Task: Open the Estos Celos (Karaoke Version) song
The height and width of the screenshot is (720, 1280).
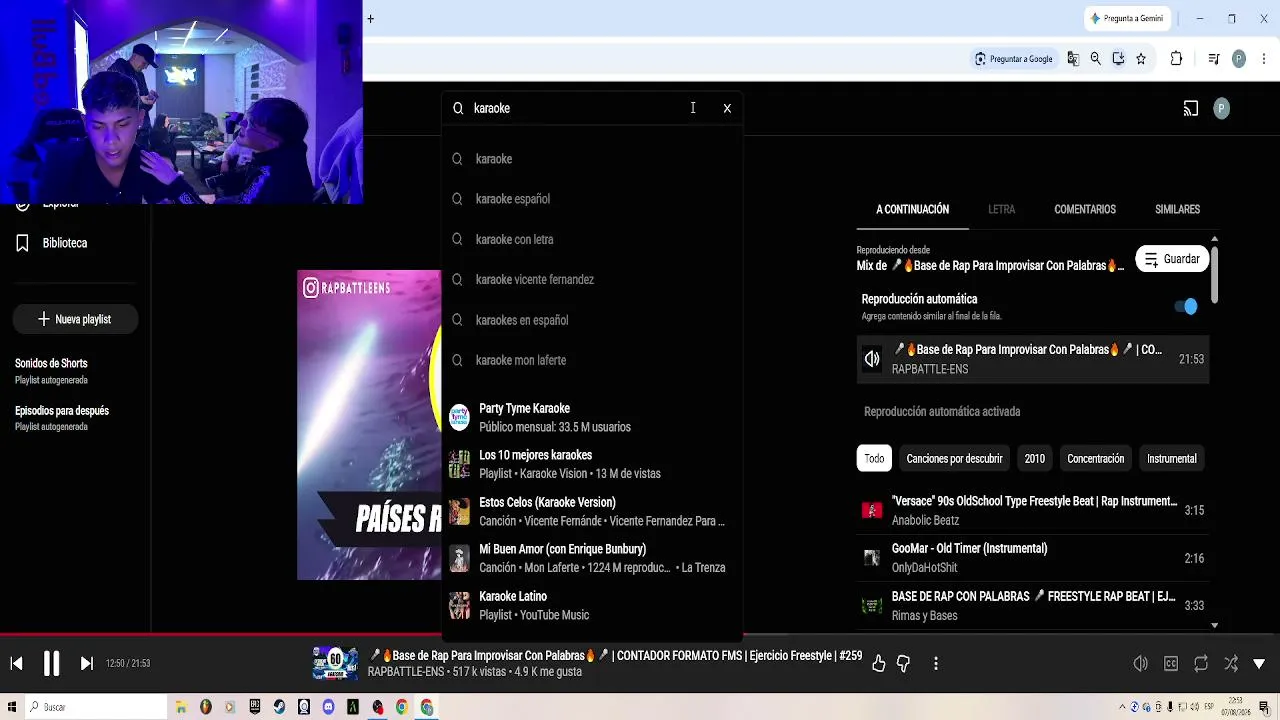Action: (x=592, y=511)
